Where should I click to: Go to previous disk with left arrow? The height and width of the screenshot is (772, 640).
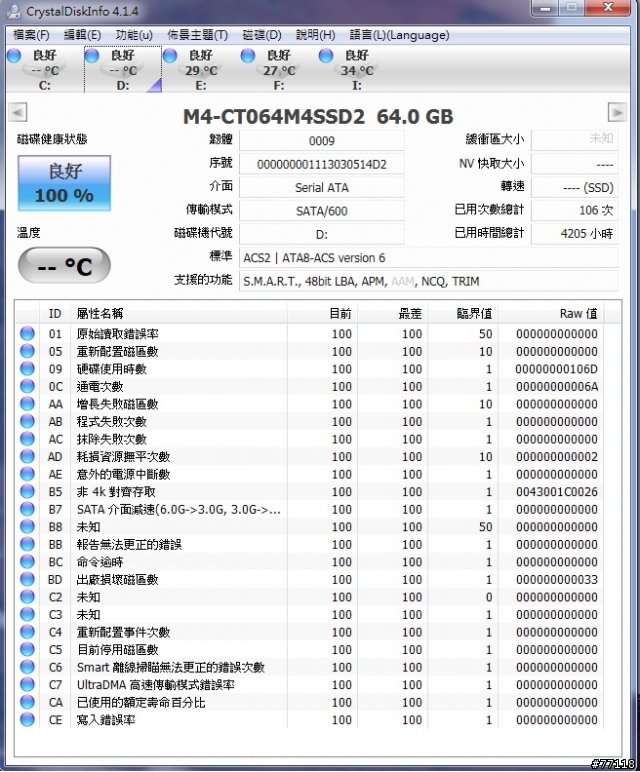(x=18, y=112)
